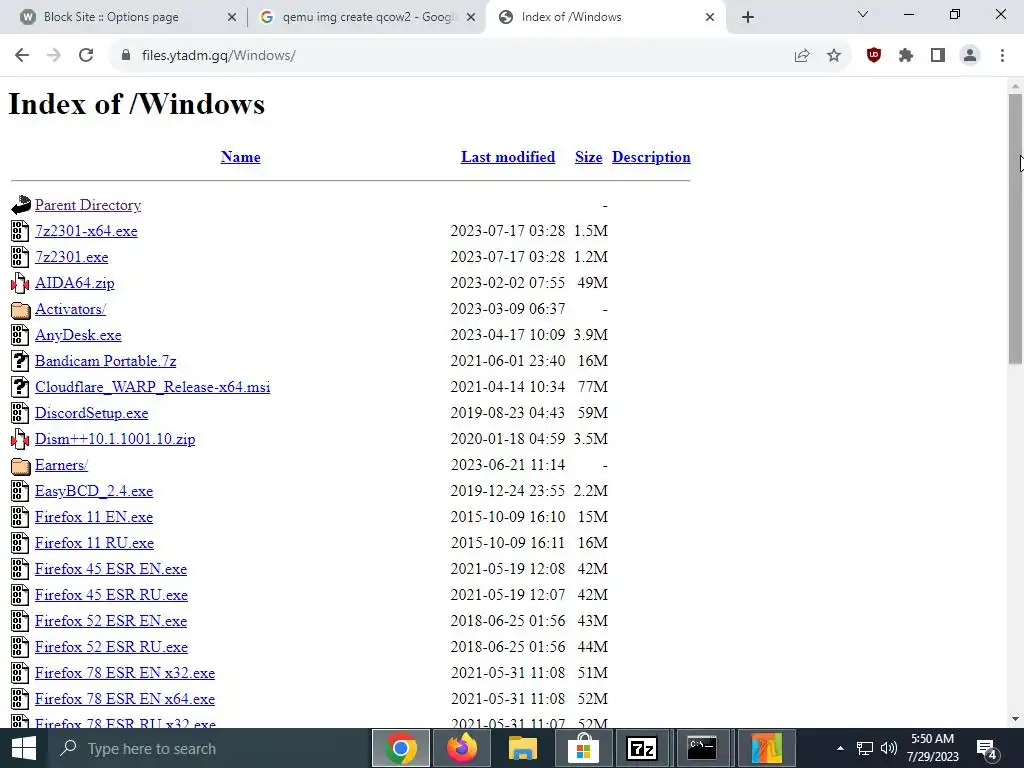Download Dism++10.1.1001.10.zip
Image resolution: width=1024 pixels, height=768 pixels.
115,439
